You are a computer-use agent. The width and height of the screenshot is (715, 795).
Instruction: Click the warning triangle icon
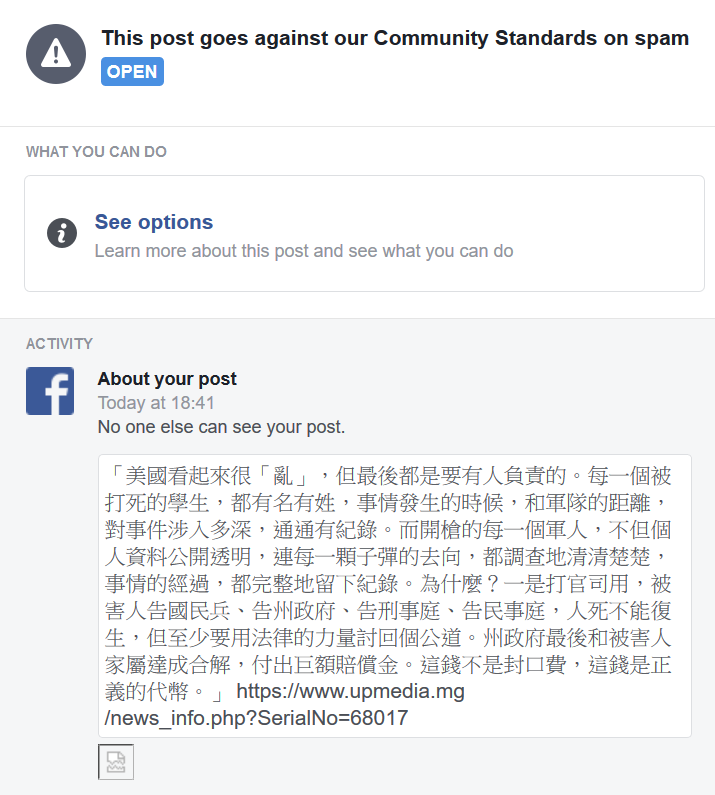(56, 54)
